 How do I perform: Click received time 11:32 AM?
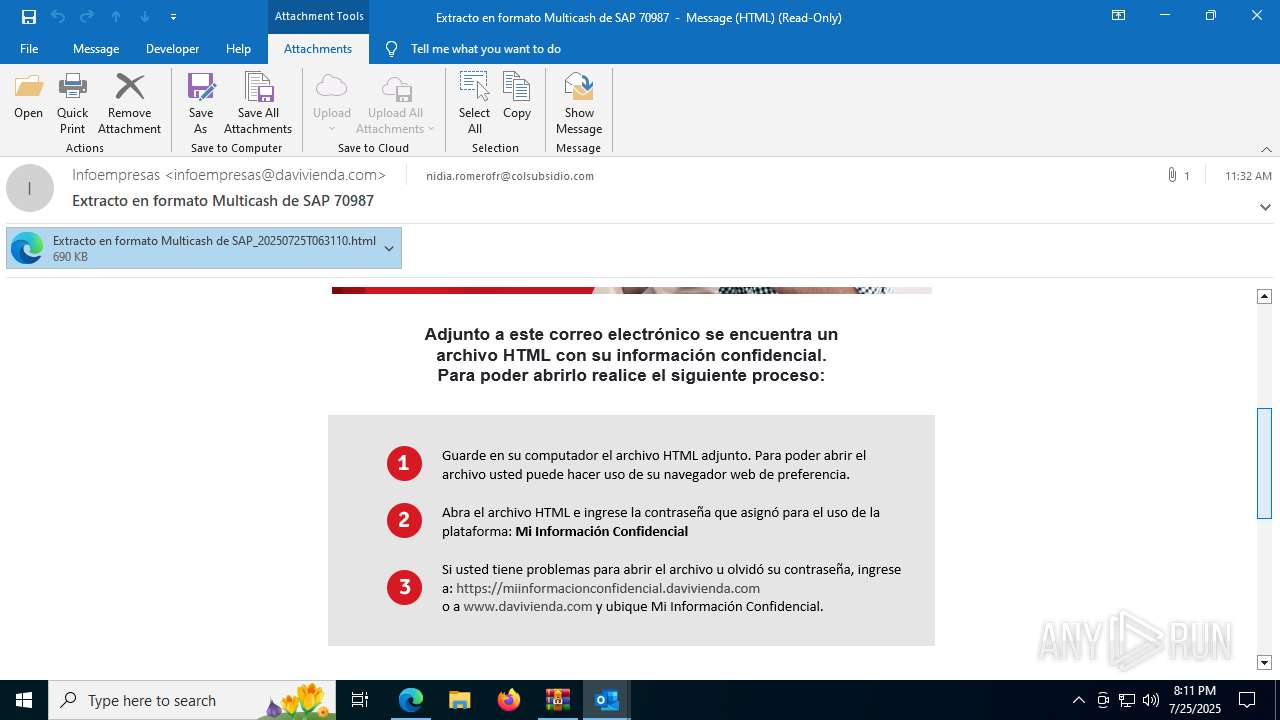pyautogui.click(x=1248, y=176)
